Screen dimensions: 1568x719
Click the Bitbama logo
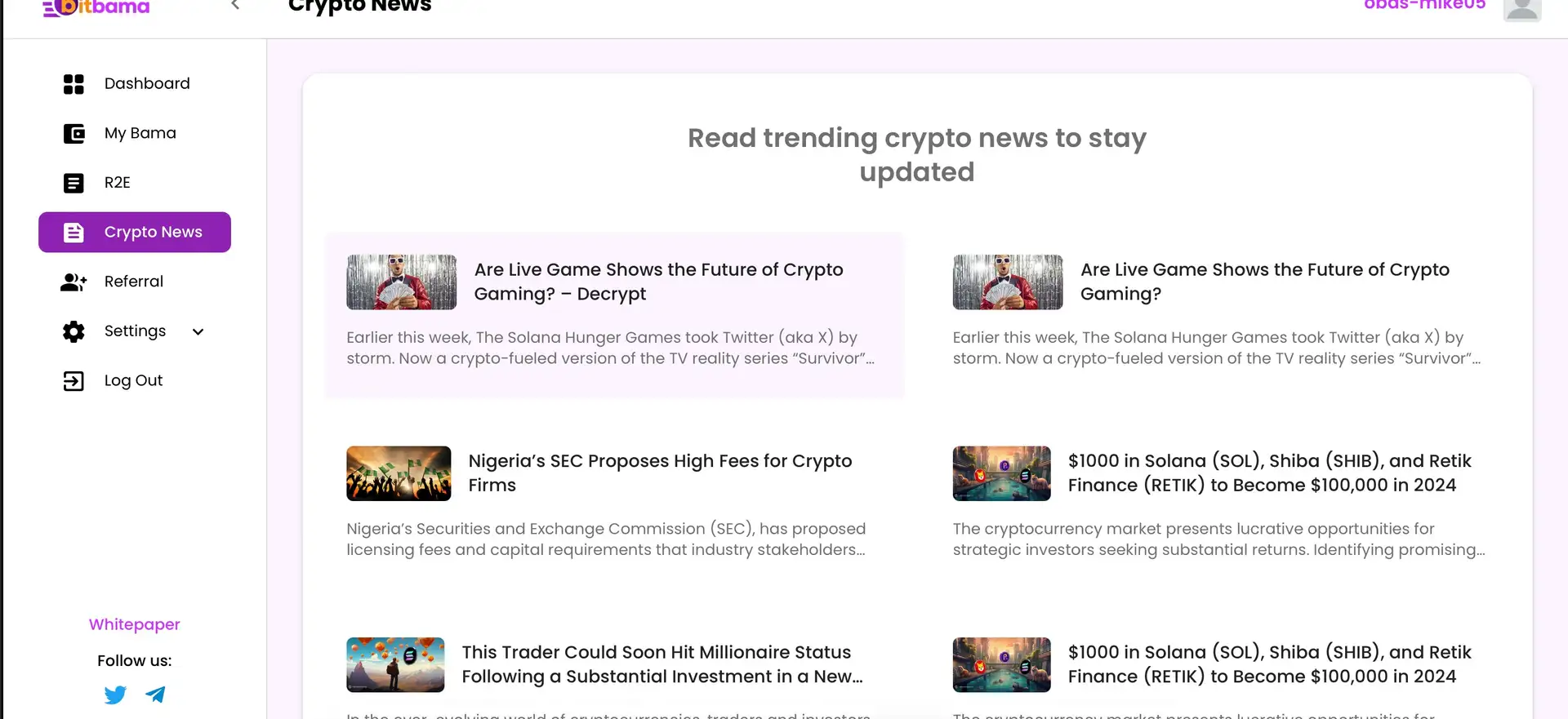point(96,7)
